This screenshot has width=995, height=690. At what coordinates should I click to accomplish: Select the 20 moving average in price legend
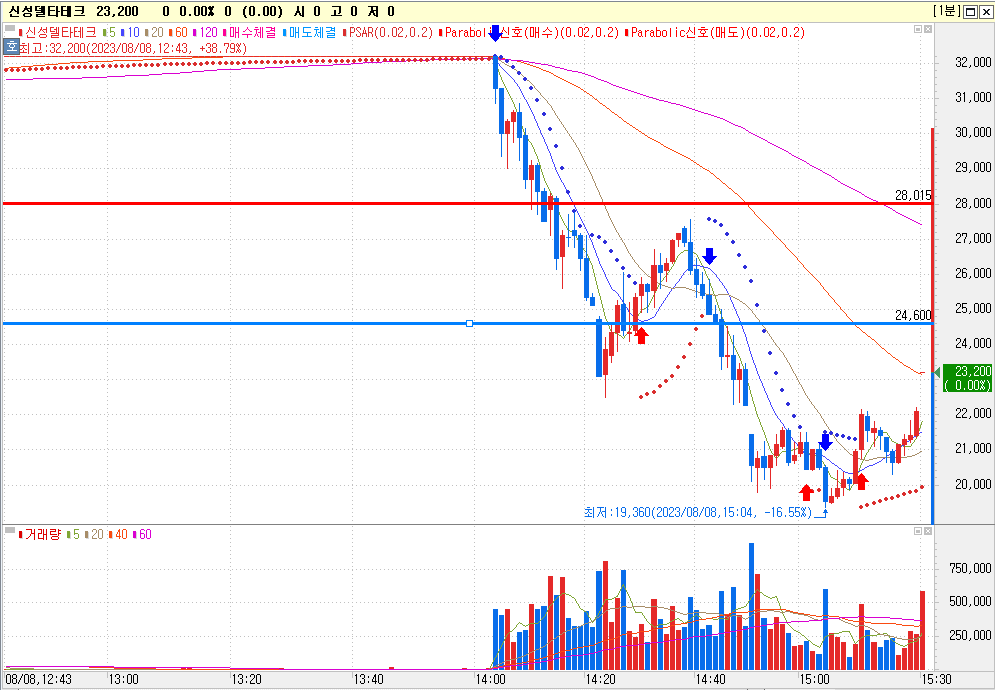coord(154,32)
